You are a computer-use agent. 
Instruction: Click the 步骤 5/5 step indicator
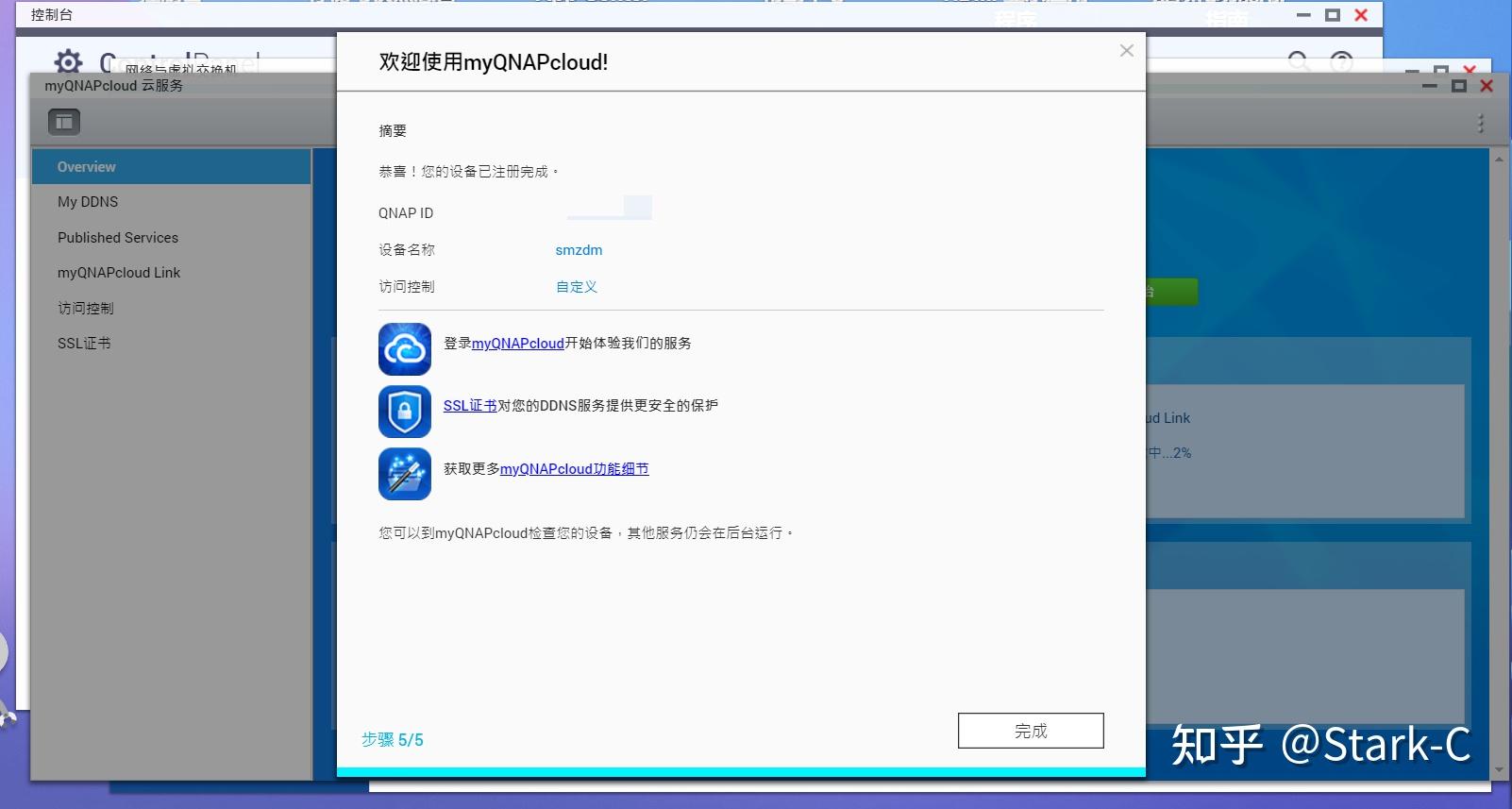point(393,740)
